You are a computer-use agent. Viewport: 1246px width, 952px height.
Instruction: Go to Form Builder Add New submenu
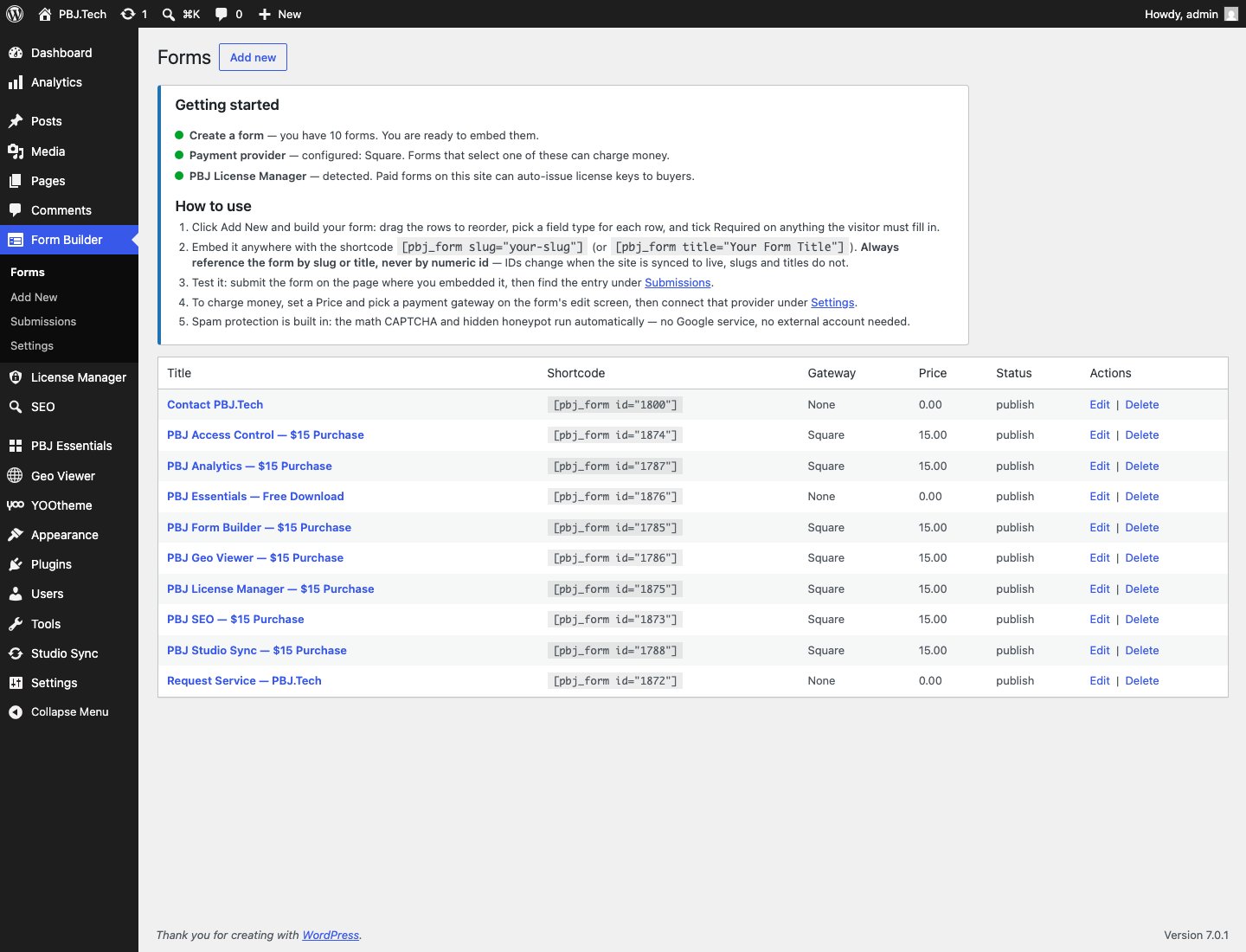pos(34,297)
